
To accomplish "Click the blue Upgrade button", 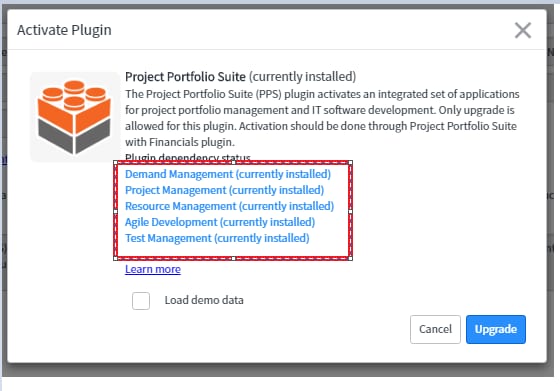I will tap(496, 329).
